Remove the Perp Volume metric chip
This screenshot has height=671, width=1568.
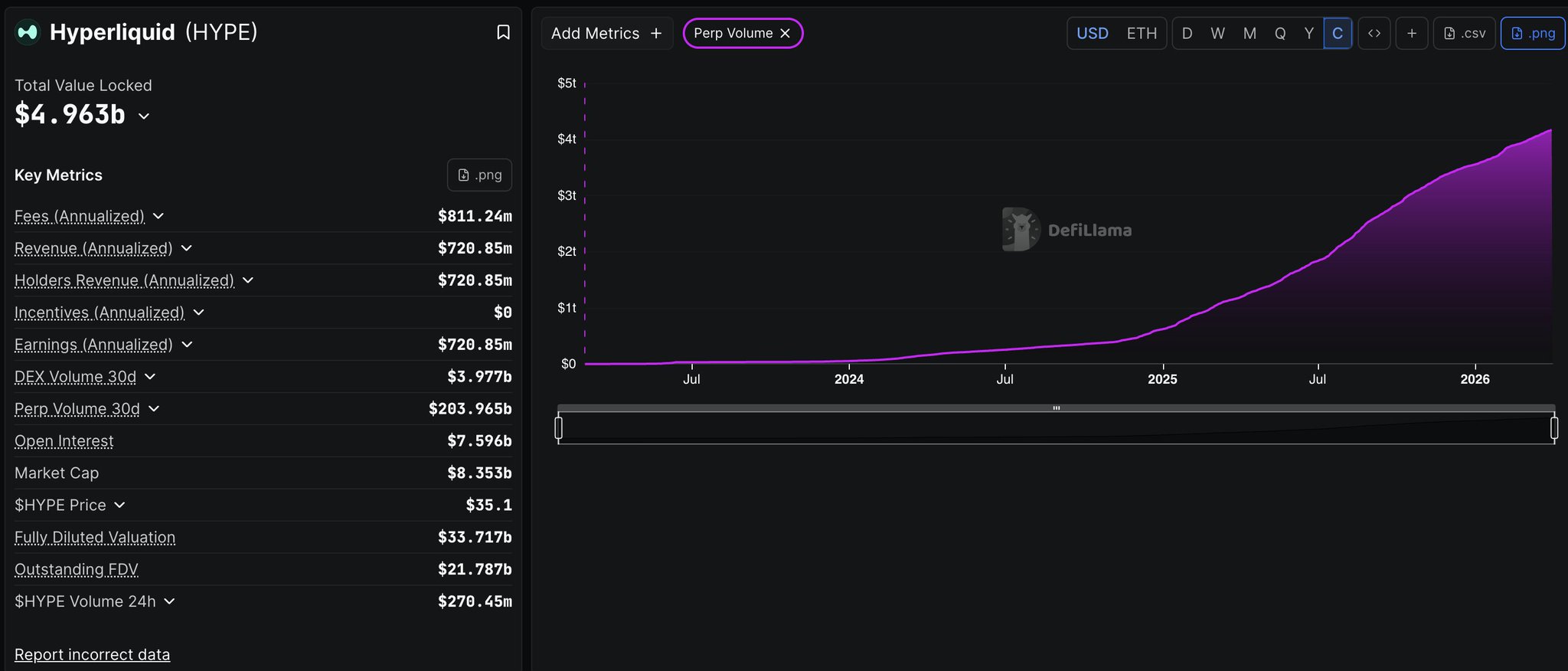(785, 34)
